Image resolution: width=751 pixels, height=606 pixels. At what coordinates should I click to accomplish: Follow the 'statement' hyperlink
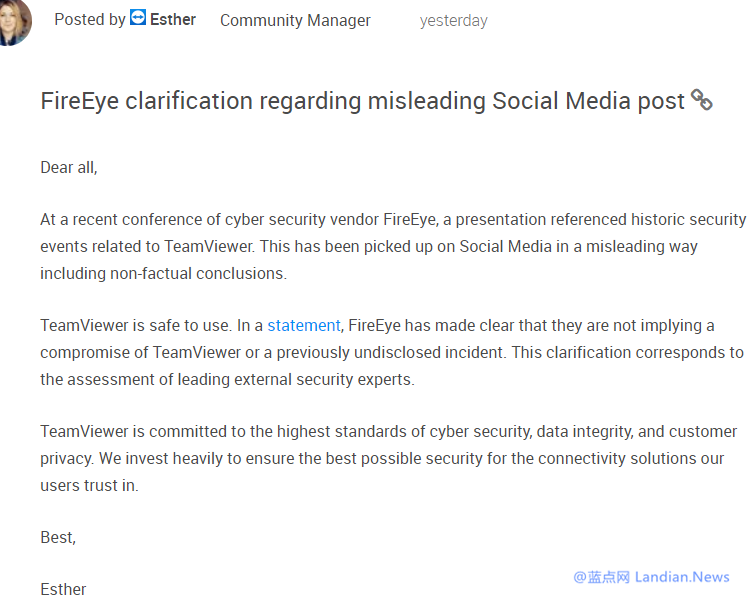[304, 326]
